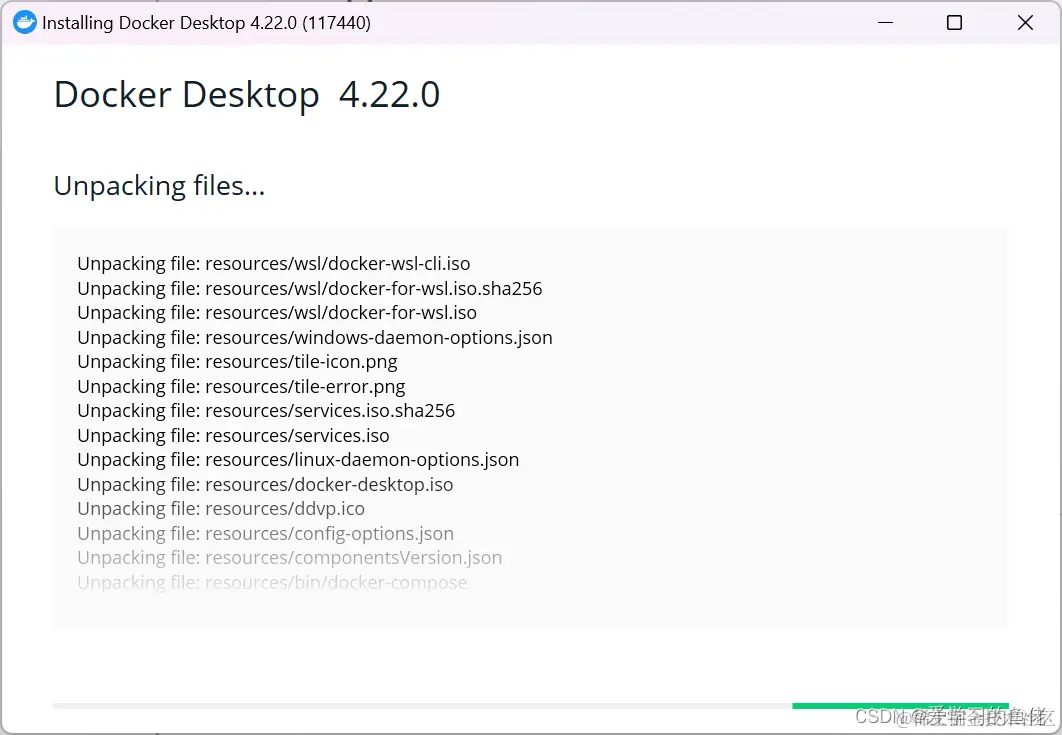Select componentsVersion.json log entry
The height and width of the screenshot is (735, 1062).
tap(289, 558)
